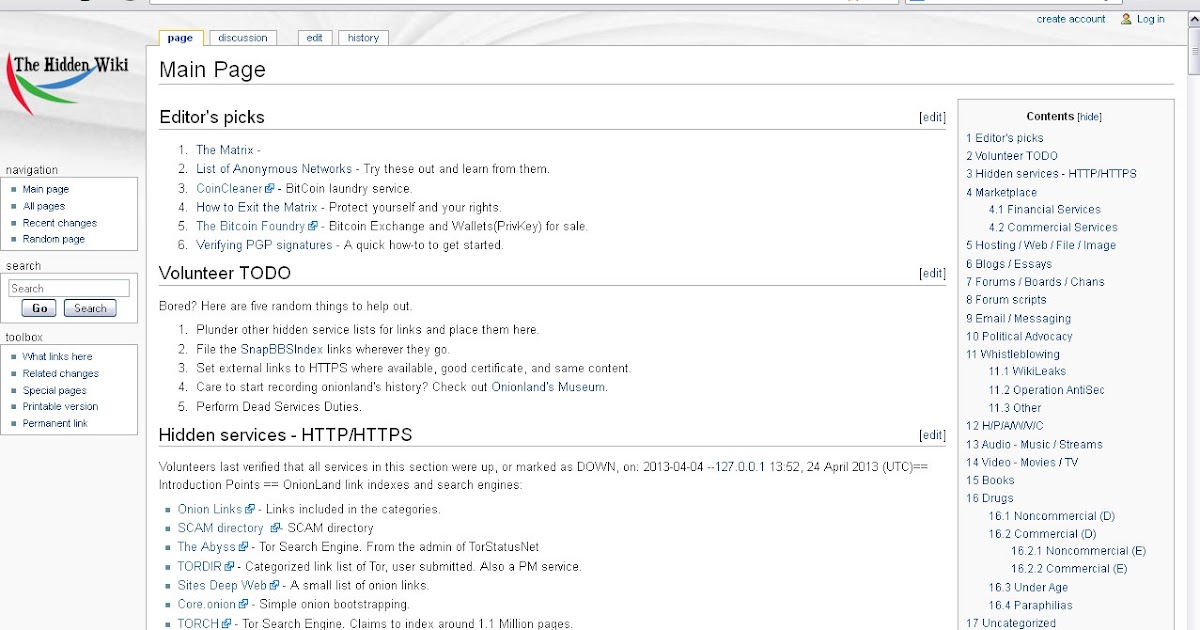This screenshot has height=630, width=1200.
Task: Jump to 9 Email / Messaging
Action: click(1018, 318)
